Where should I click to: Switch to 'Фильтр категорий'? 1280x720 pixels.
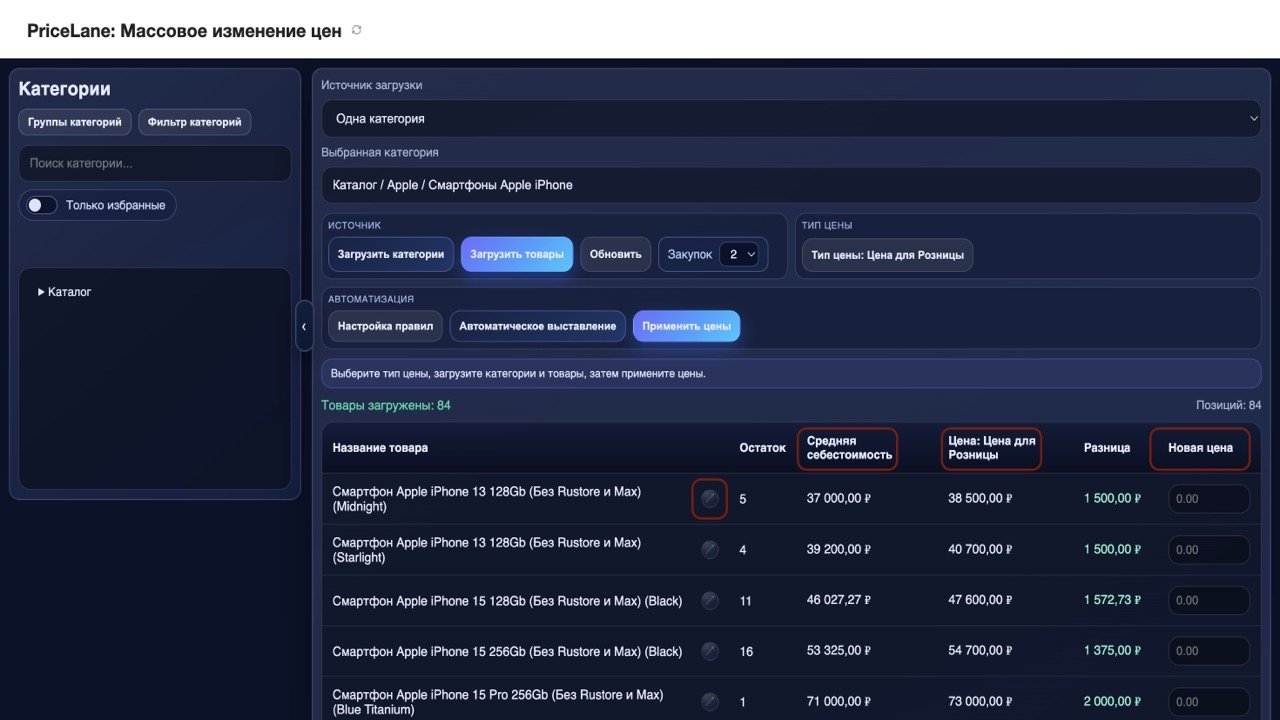[x=194, y=122]
